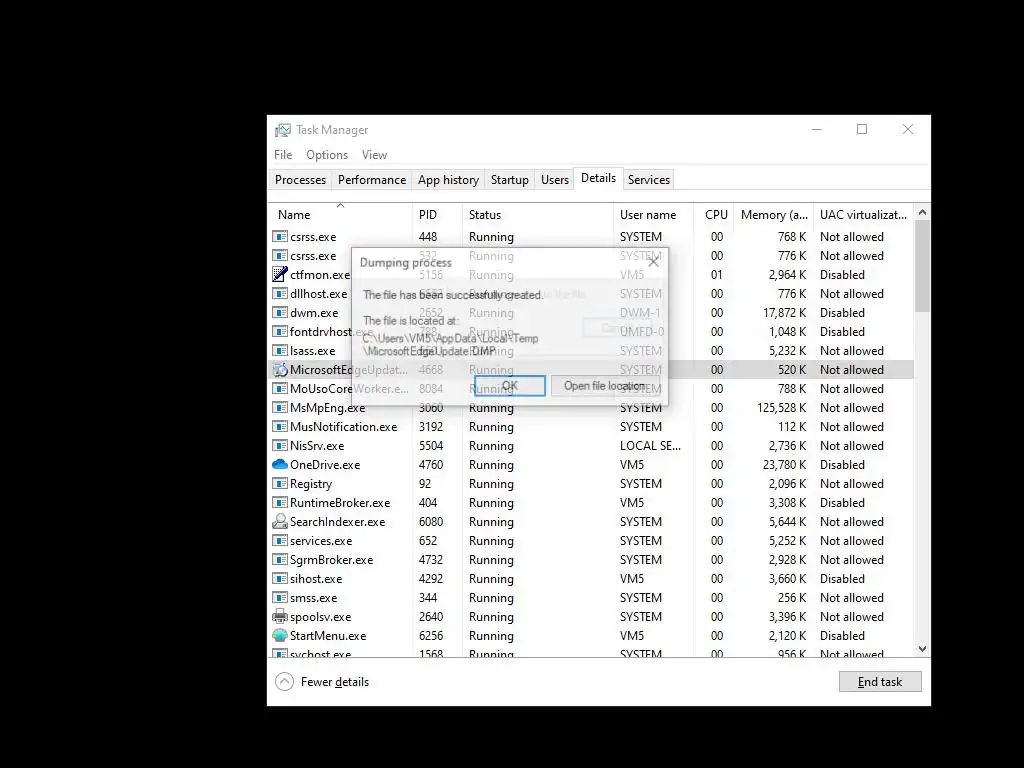
Task: Click the spoolsv.exe printer icon
Action: click(280, 616)
